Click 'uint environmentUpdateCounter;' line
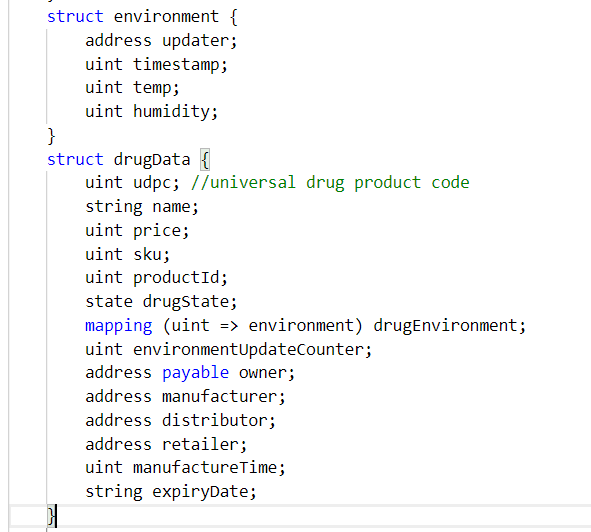Image resolution: width=591 pixels, height=532 pixels. click(228, 350)
